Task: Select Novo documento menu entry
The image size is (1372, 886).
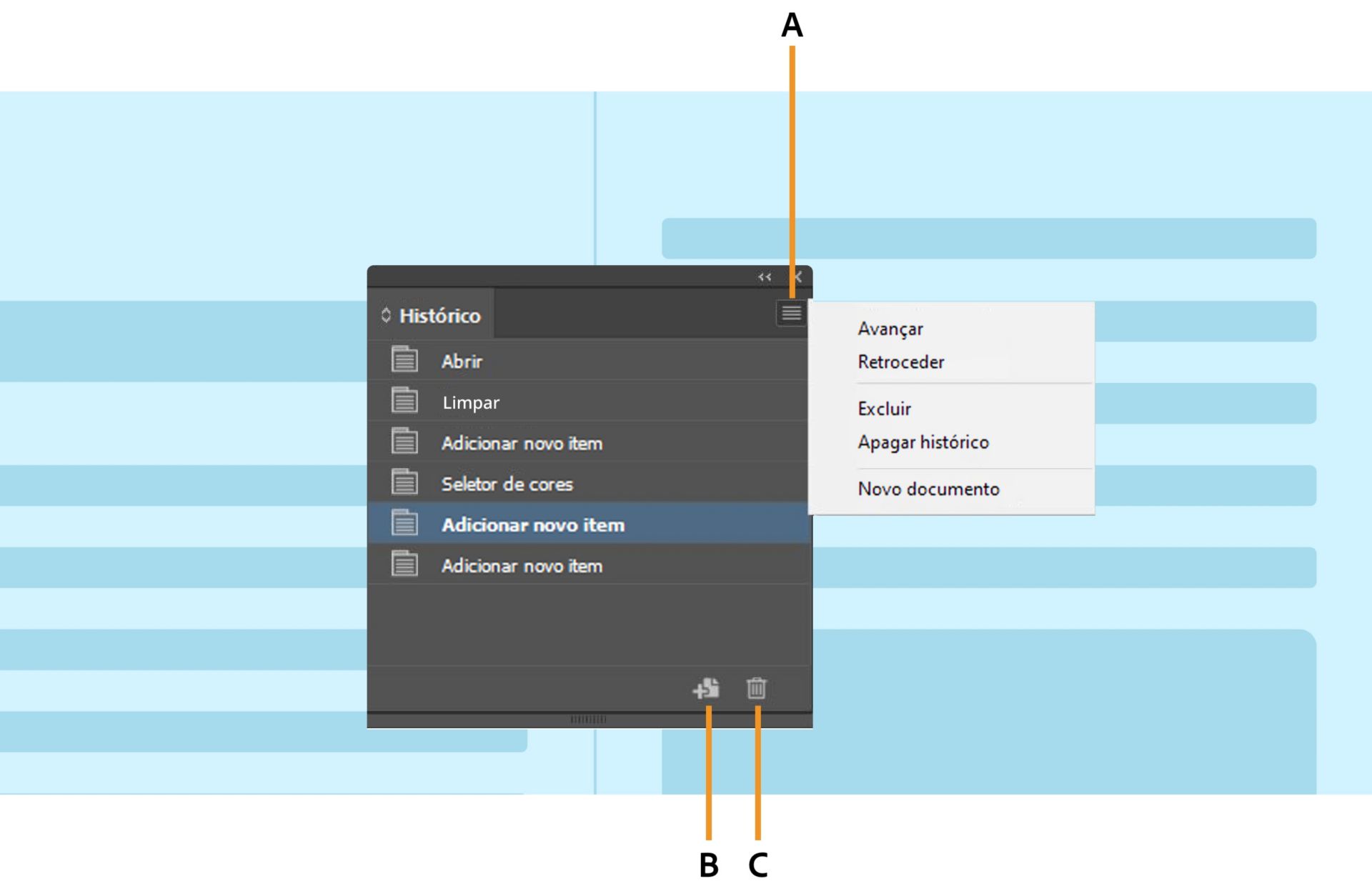Action: coord(928,489)
